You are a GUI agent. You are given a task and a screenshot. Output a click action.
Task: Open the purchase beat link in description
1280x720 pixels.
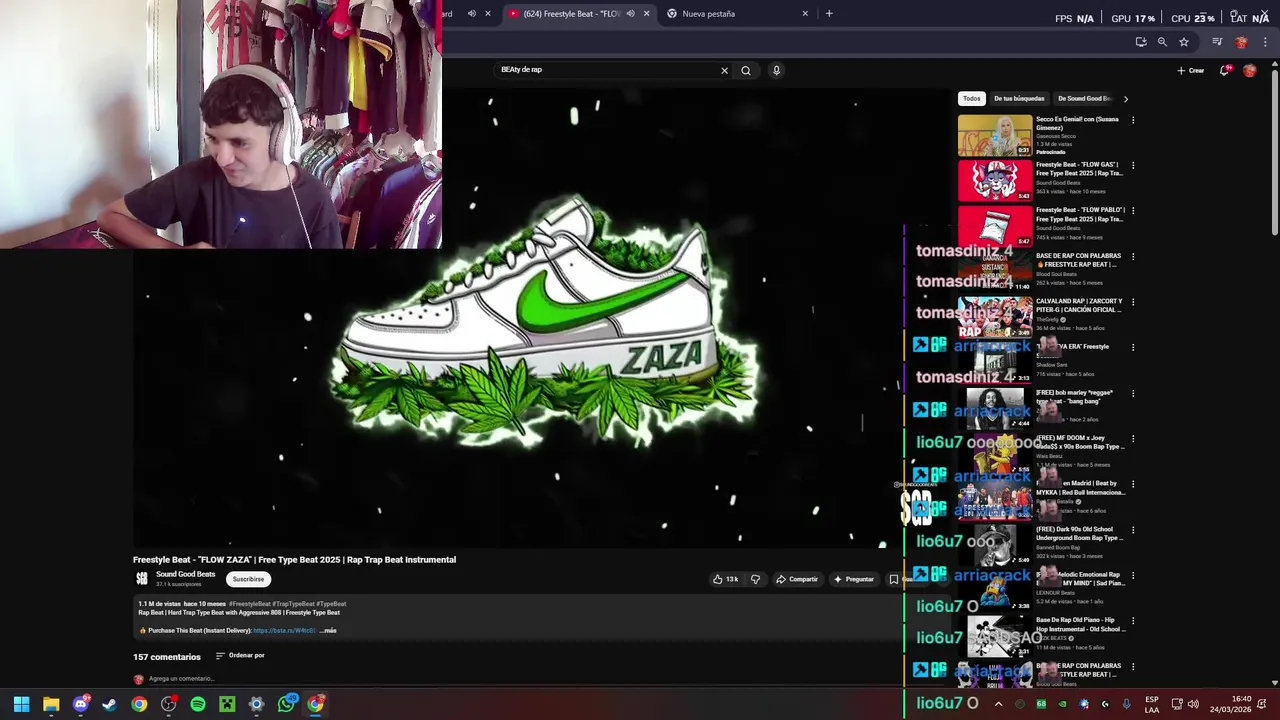pyautogui.click(x=284, y=631)
